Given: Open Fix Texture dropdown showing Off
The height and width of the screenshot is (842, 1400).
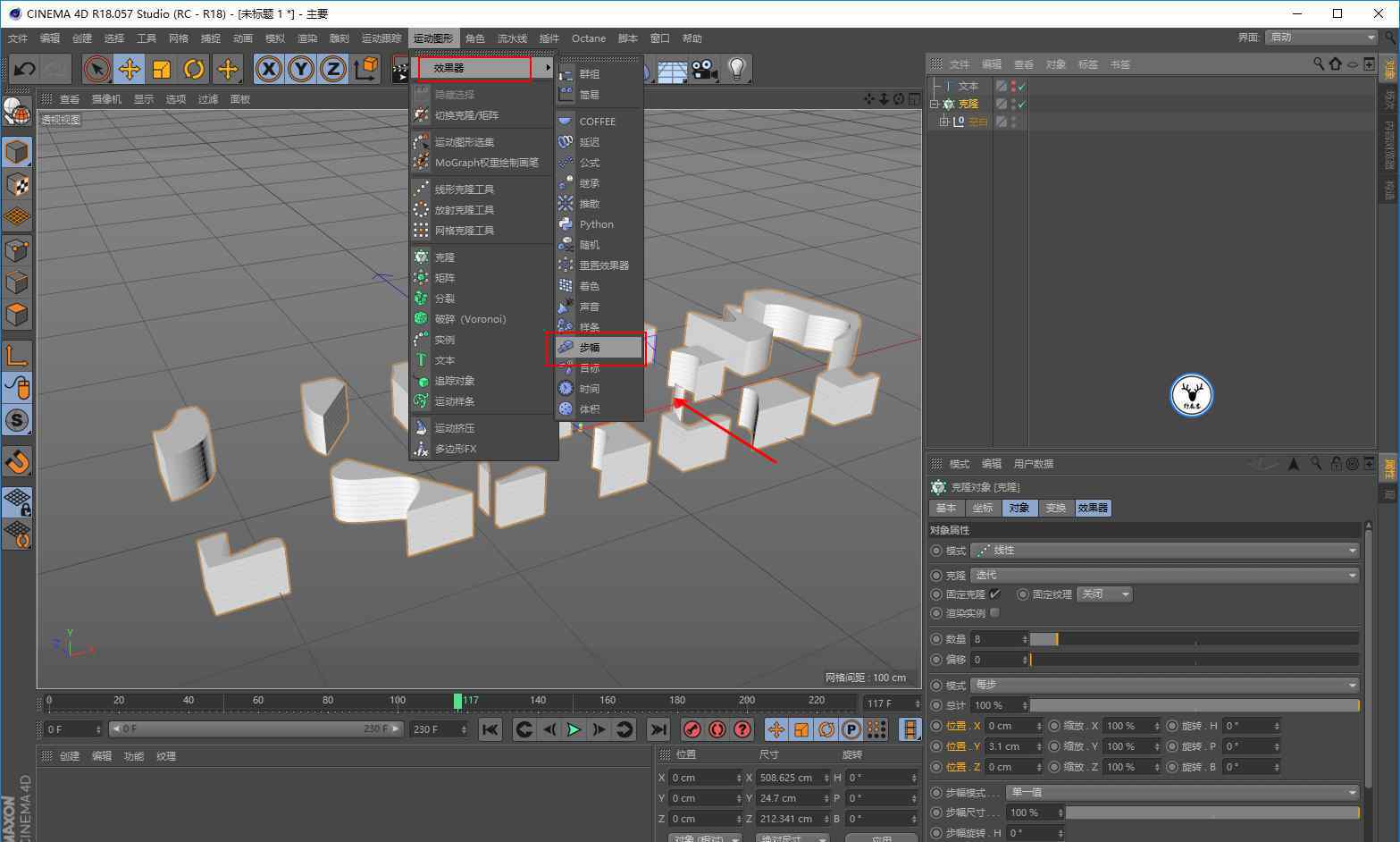Looking at the screenshot, I should pyautogui.click(x=1104, y=594).
